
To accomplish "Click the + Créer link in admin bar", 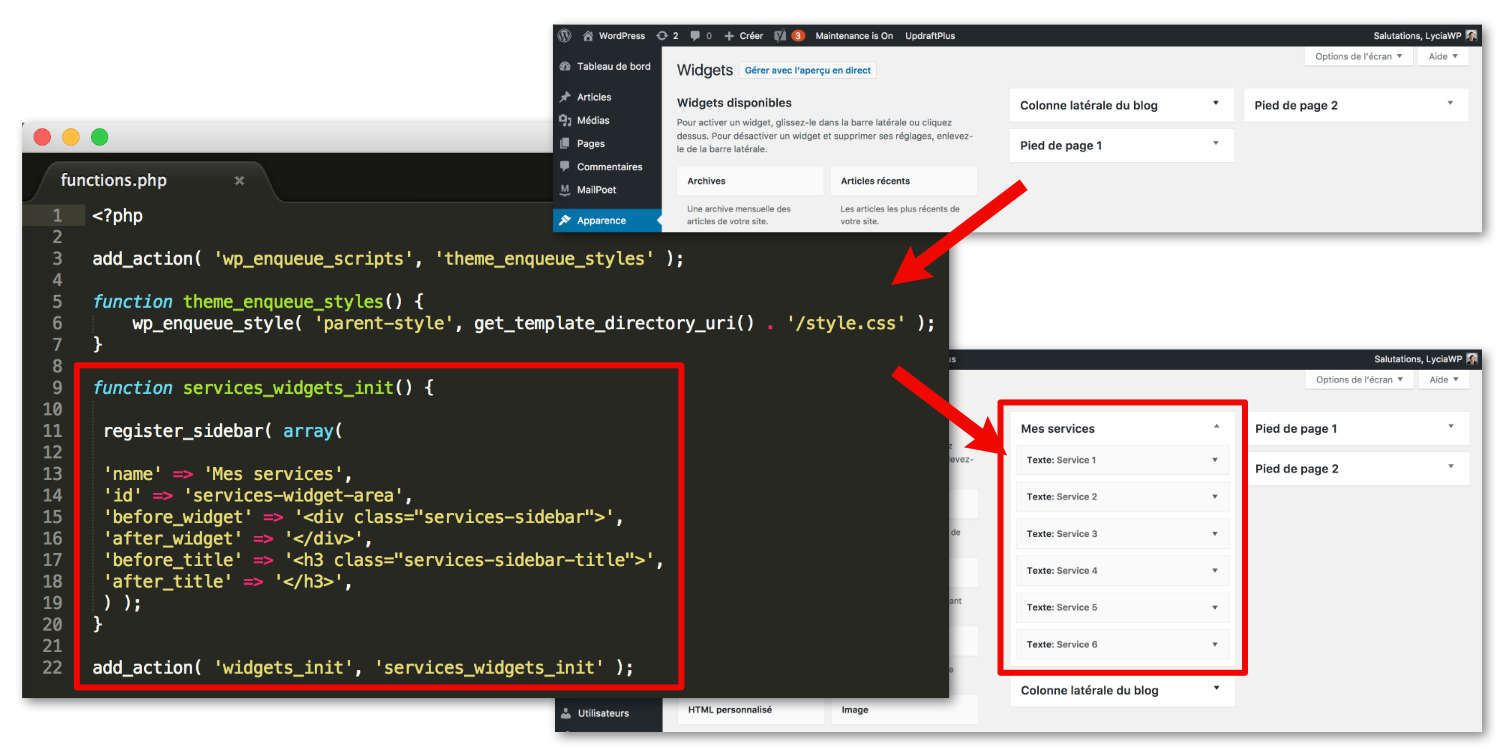I will (743, 36).
